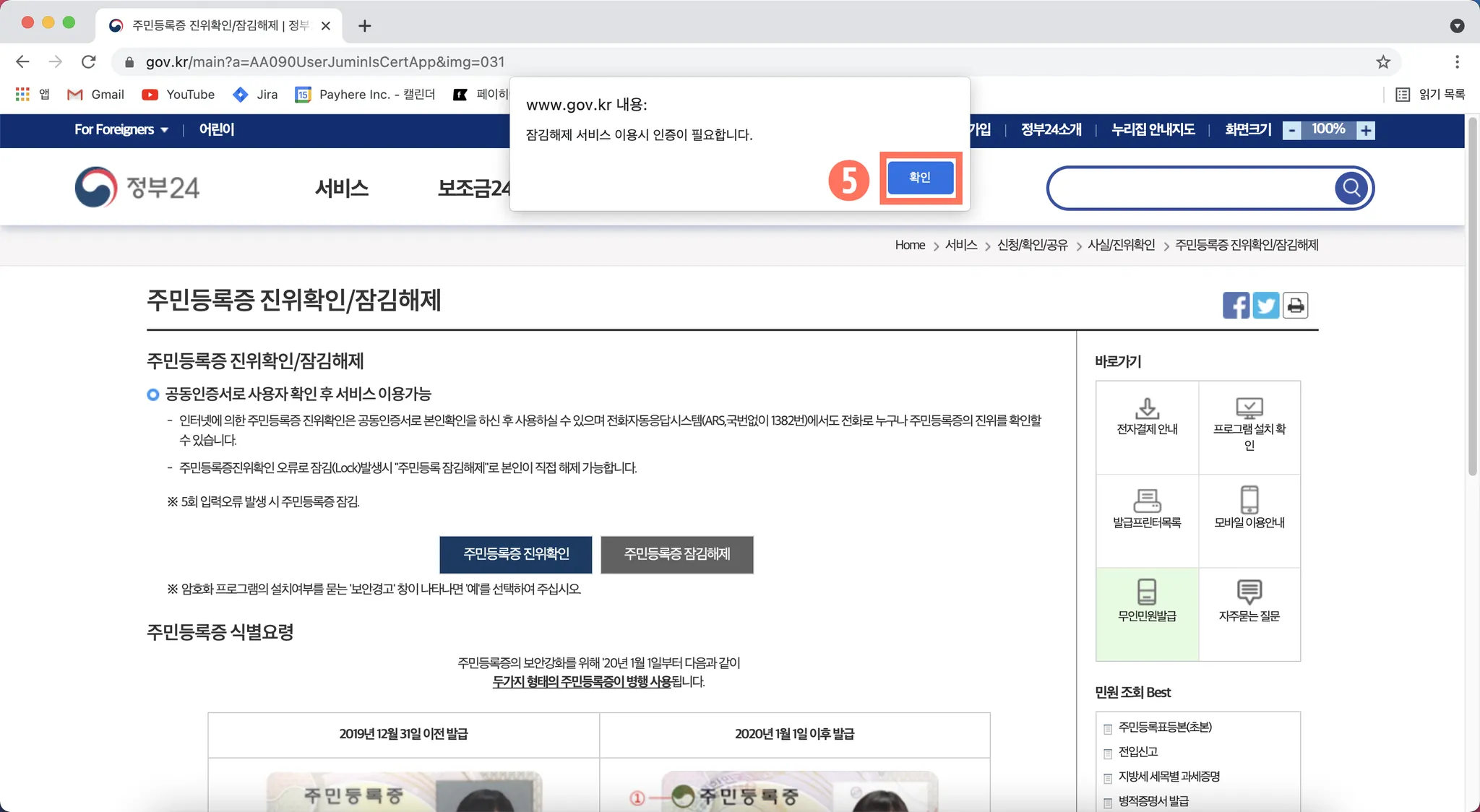
Task: Open the 전자결제 안내 shortcut icon
Action: pyautogui.click(x=1147, y=408)
